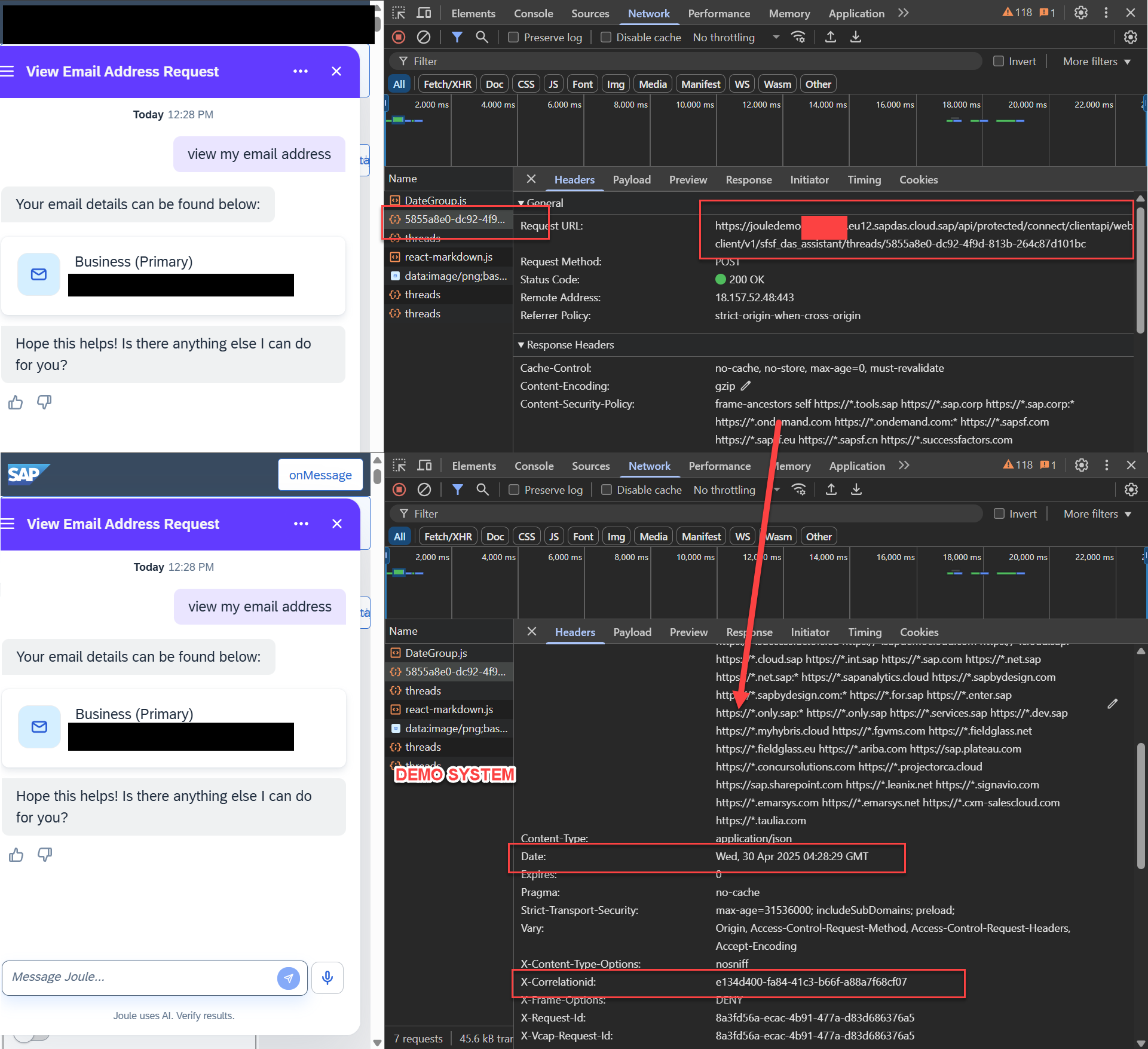Click the microphone button in Joule chat

click(327, 977)
